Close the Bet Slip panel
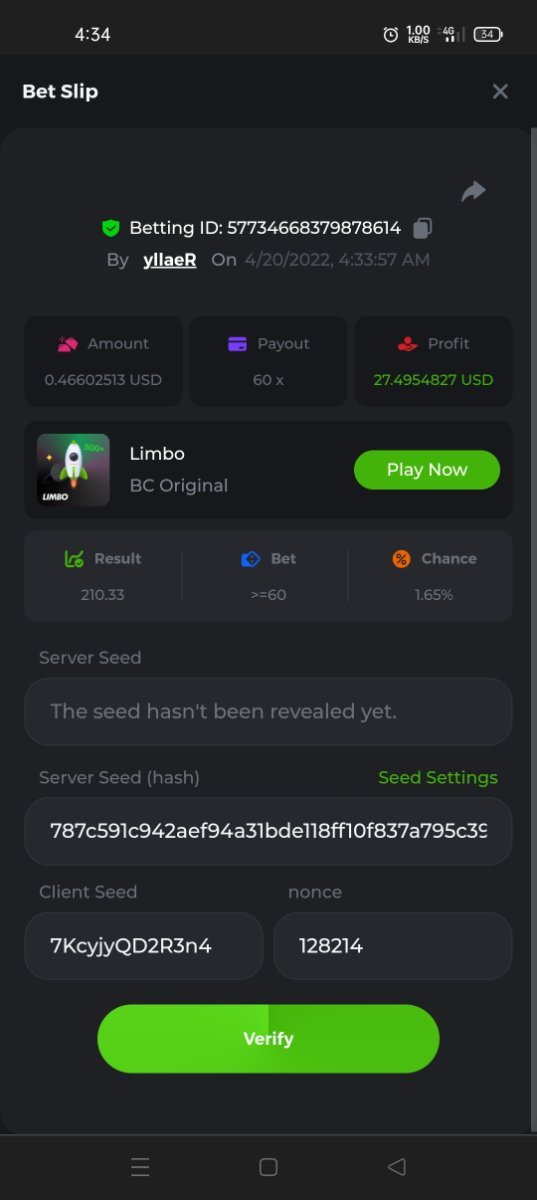Viewport: 537px width, 1200px height. click(500, 91)
